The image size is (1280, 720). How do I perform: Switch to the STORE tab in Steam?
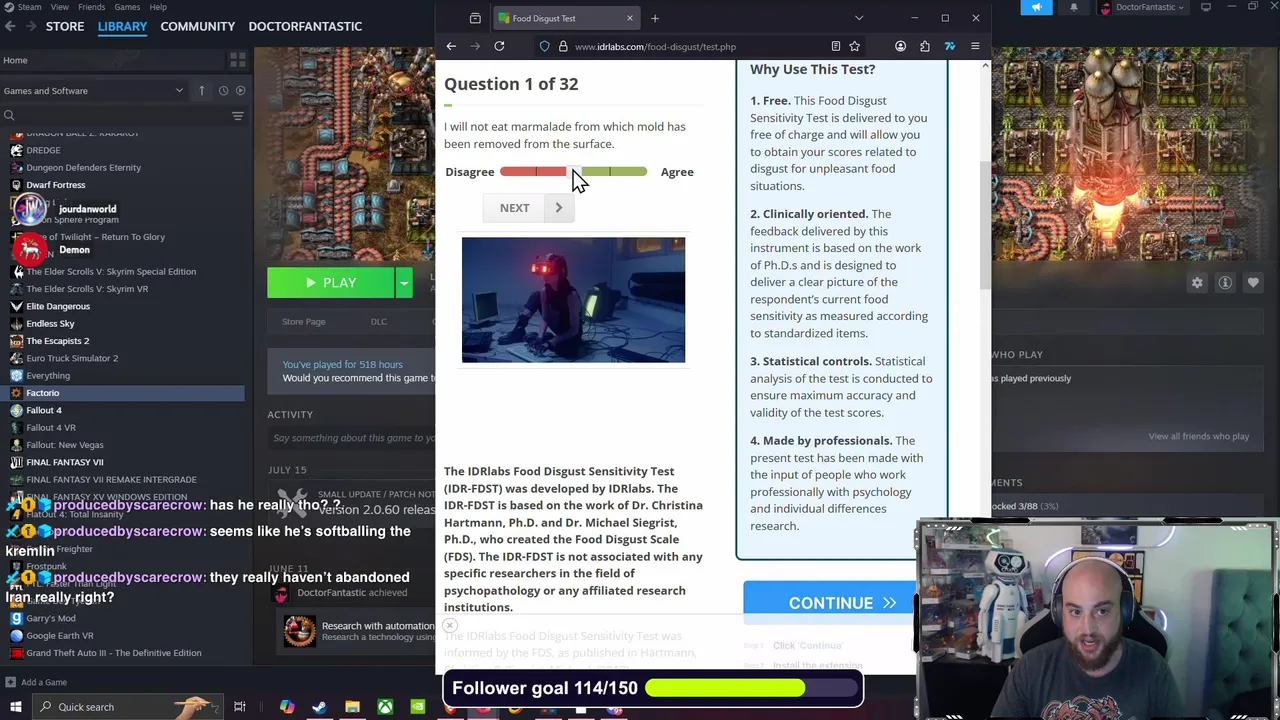coord(65,26)
